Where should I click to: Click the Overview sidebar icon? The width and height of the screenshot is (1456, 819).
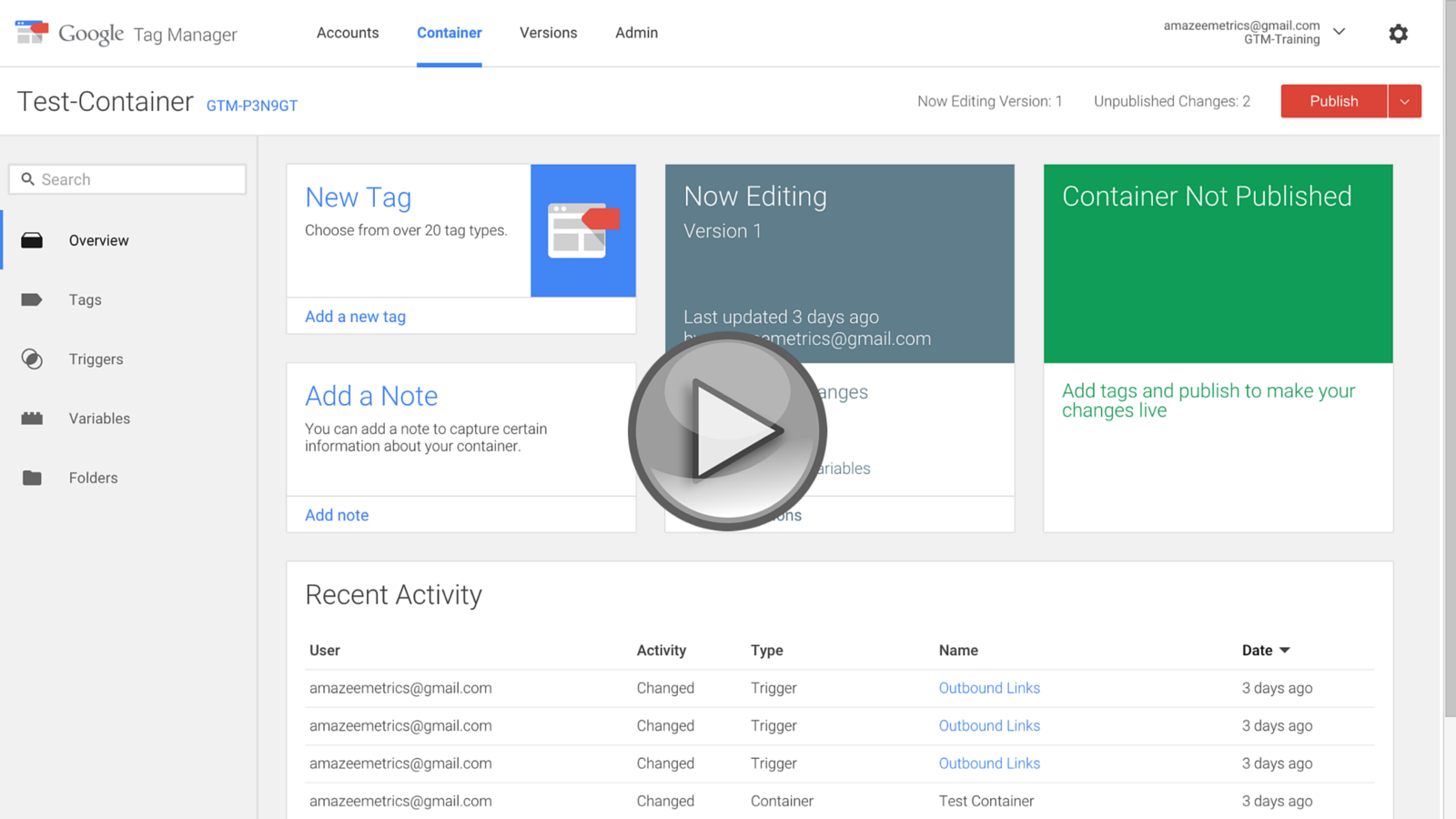pos(32,240)
